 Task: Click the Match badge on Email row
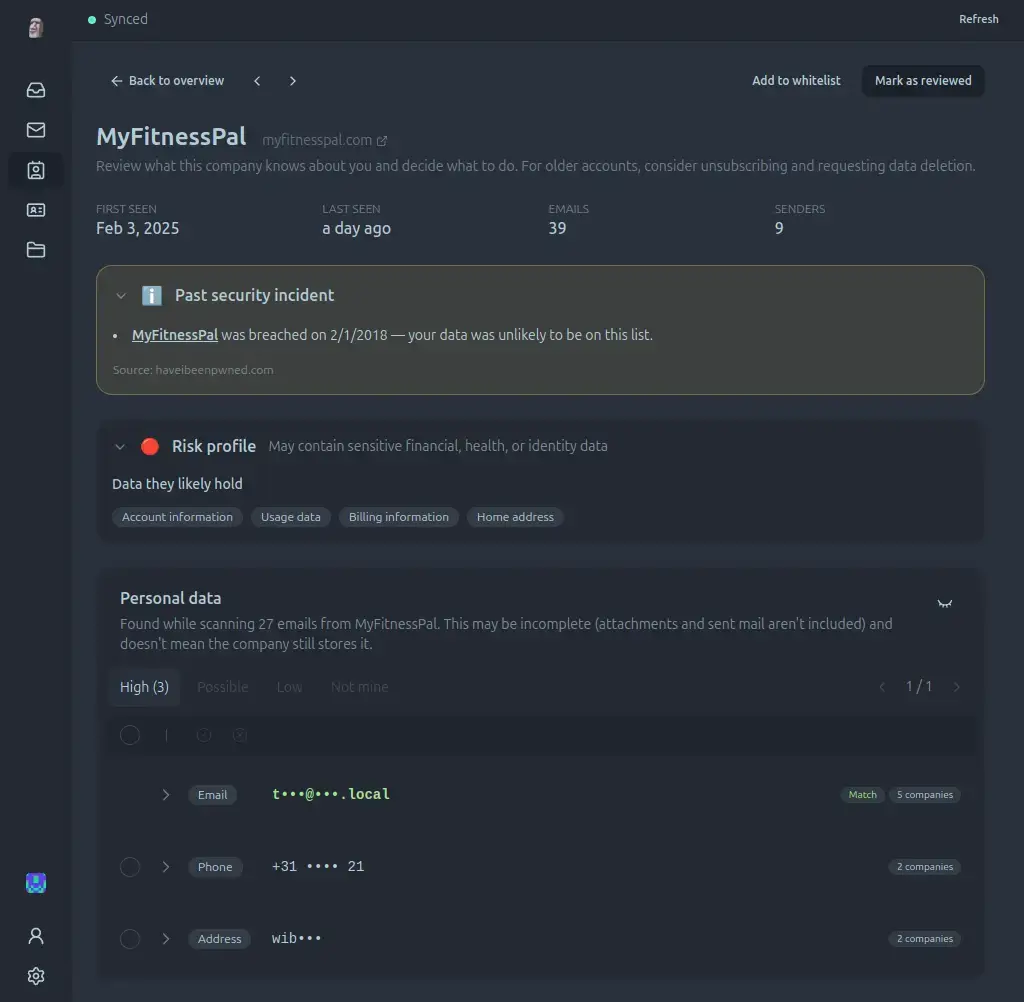coord(862,795)
